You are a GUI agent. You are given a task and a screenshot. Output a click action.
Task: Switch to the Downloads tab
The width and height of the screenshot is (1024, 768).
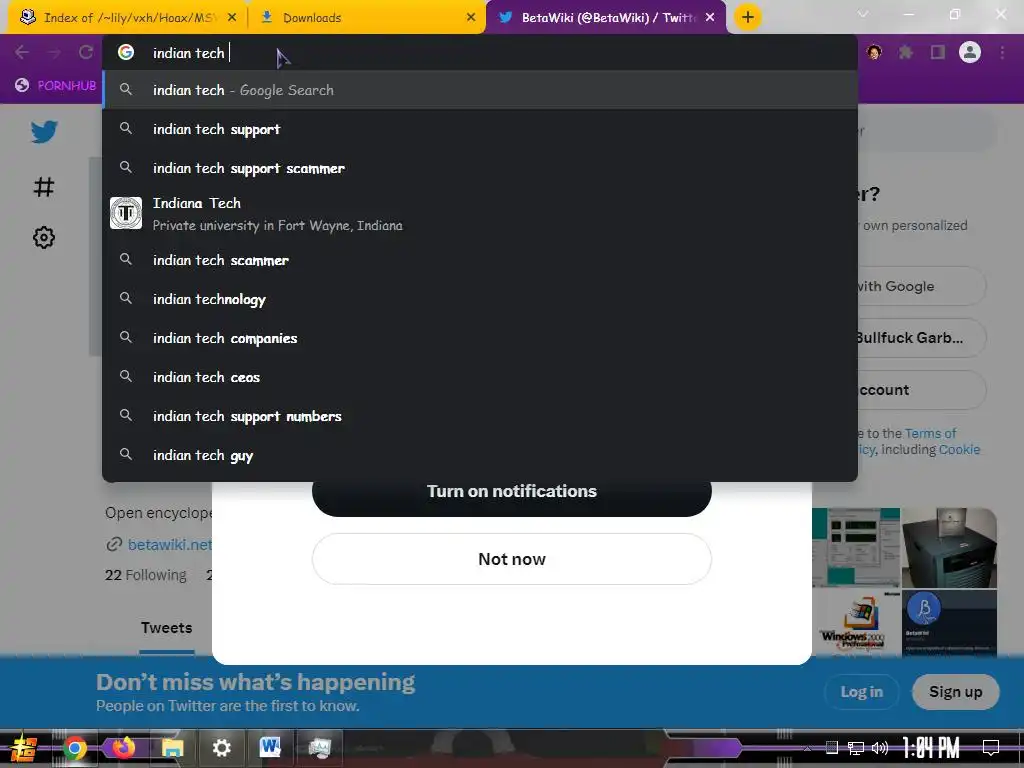coord(367,18)
